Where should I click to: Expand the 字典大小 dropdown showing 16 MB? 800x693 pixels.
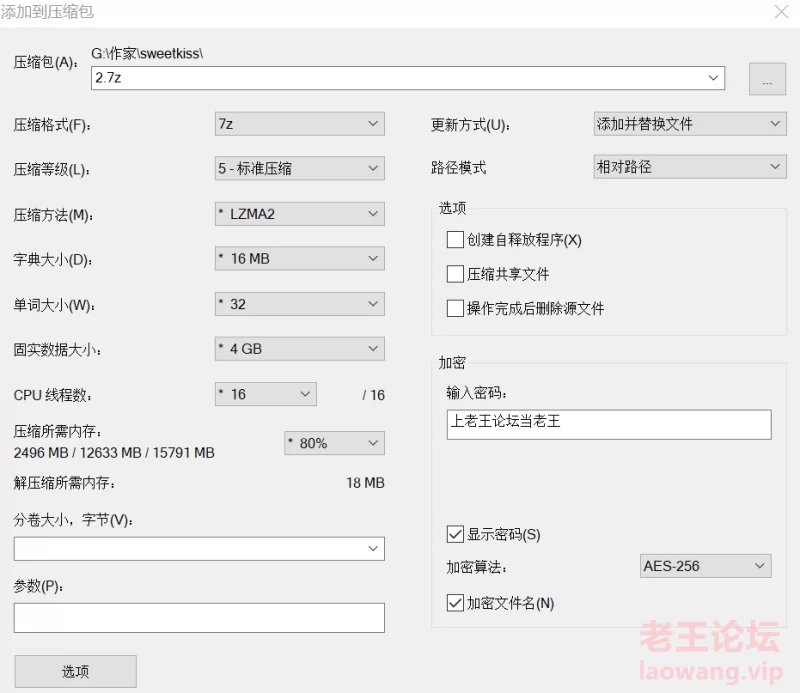299,259
